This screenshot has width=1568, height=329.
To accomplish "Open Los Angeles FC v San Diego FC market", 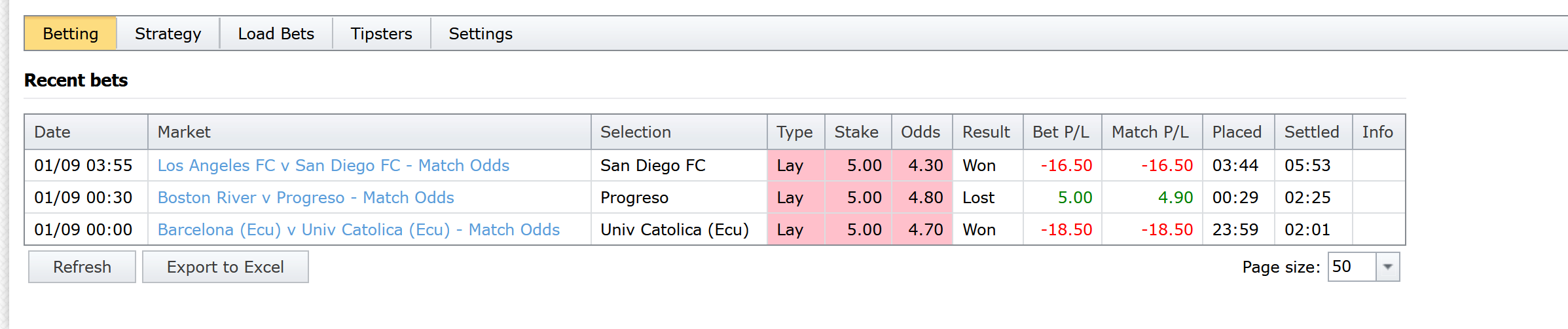I will [x=333, y=166].
